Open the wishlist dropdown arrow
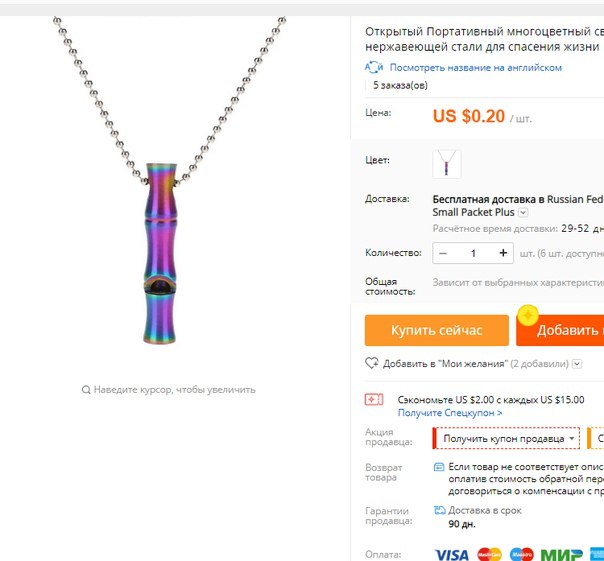This screenshot has width=604, height=561. 577,364
